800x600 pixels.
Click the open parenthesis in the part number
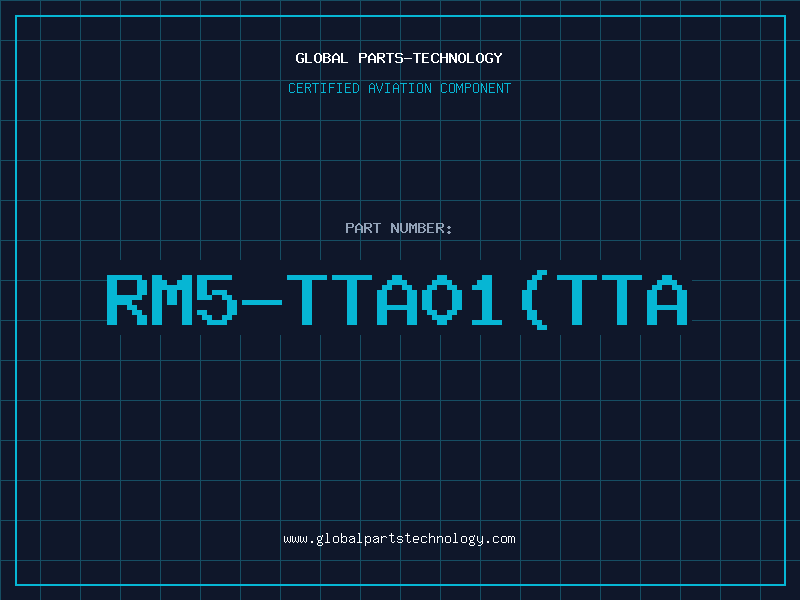535,300
